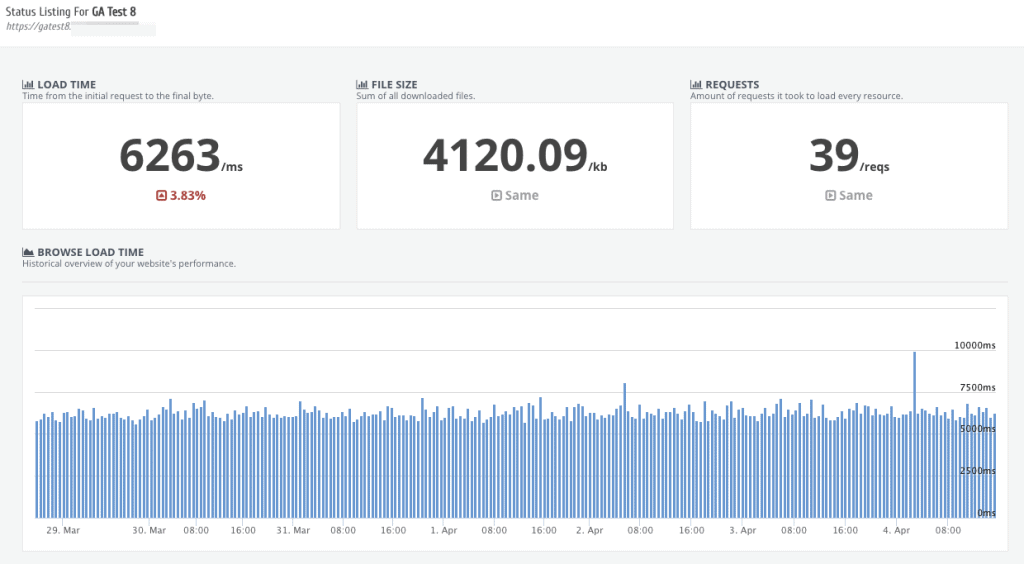The height and width of the screenshot is (564, 1024).
Task: Click the '3. Apr' x-axis label
Action: point(743,530)
